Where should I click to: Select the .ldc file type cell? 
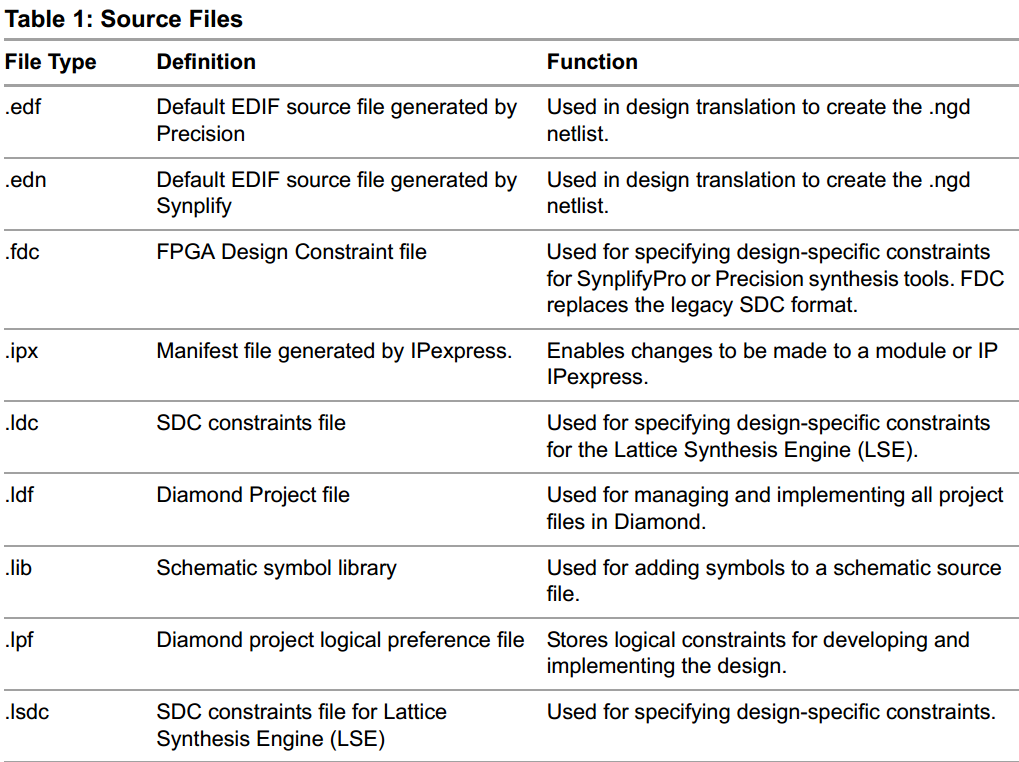[x=23, y=423]
